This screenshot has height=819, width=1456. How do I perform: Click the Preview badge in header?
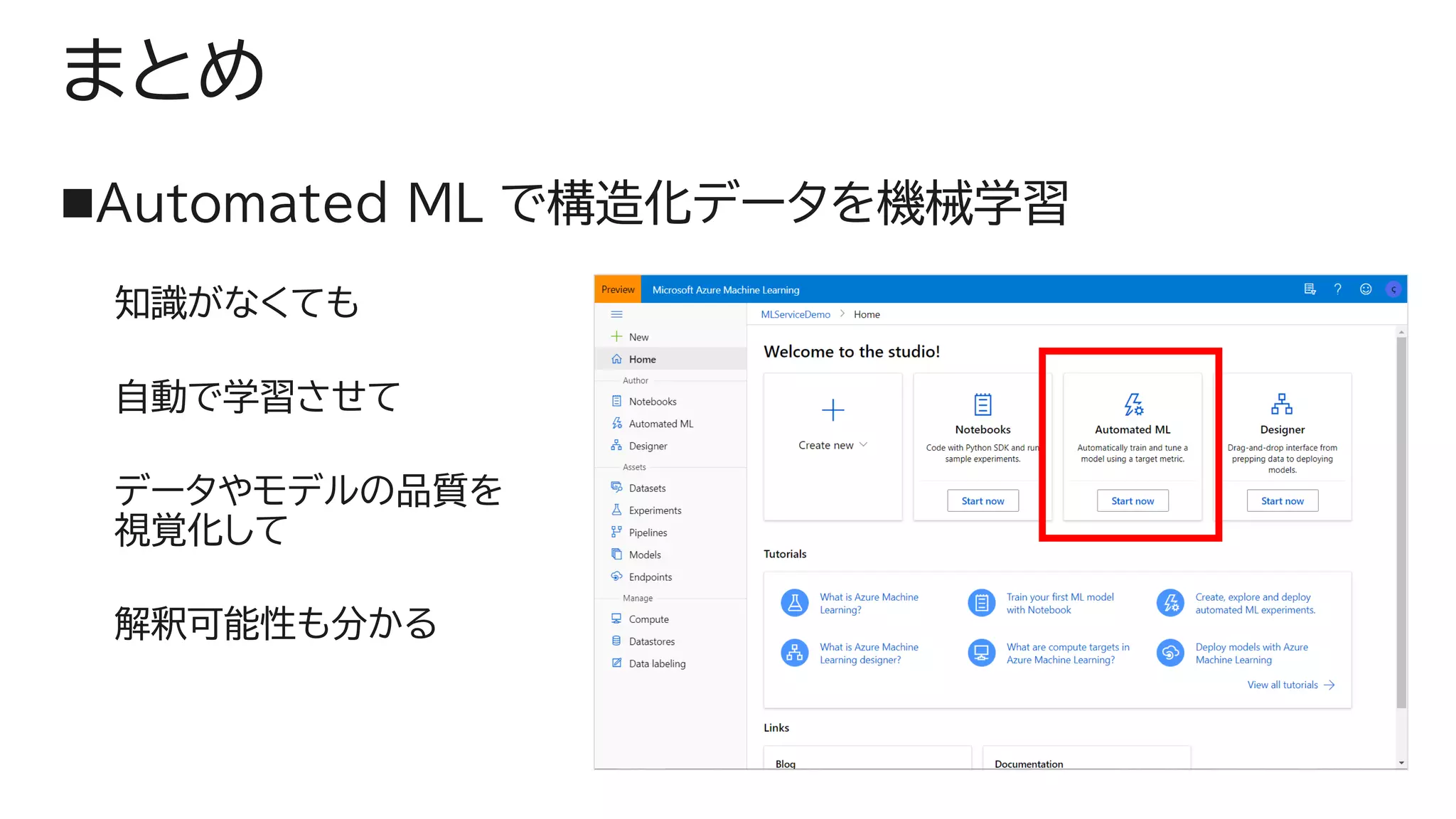coord(618,289)
